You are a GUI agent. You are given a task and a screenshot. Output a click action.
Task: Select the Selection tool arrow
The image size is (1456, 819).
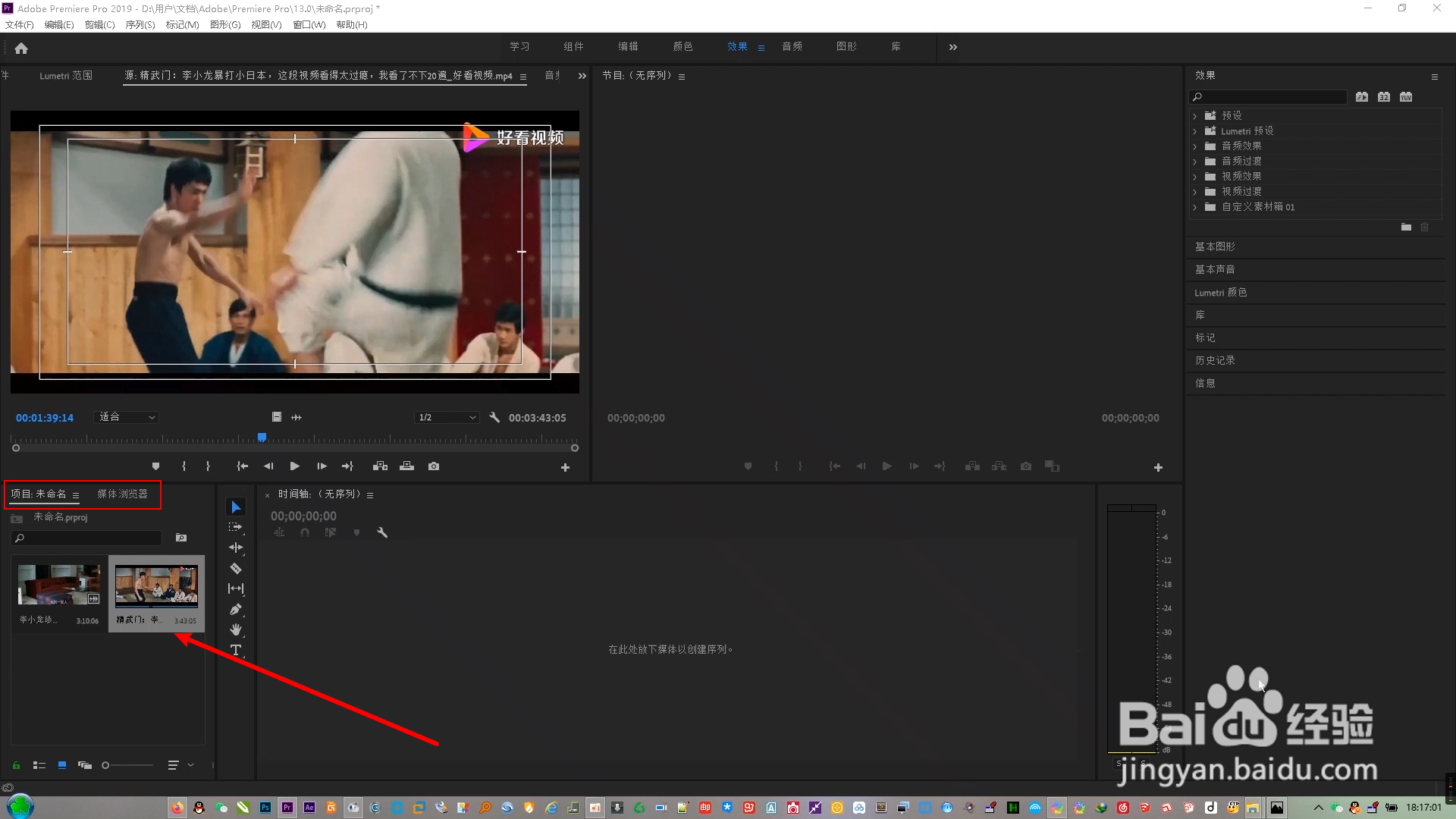point(236,507)
